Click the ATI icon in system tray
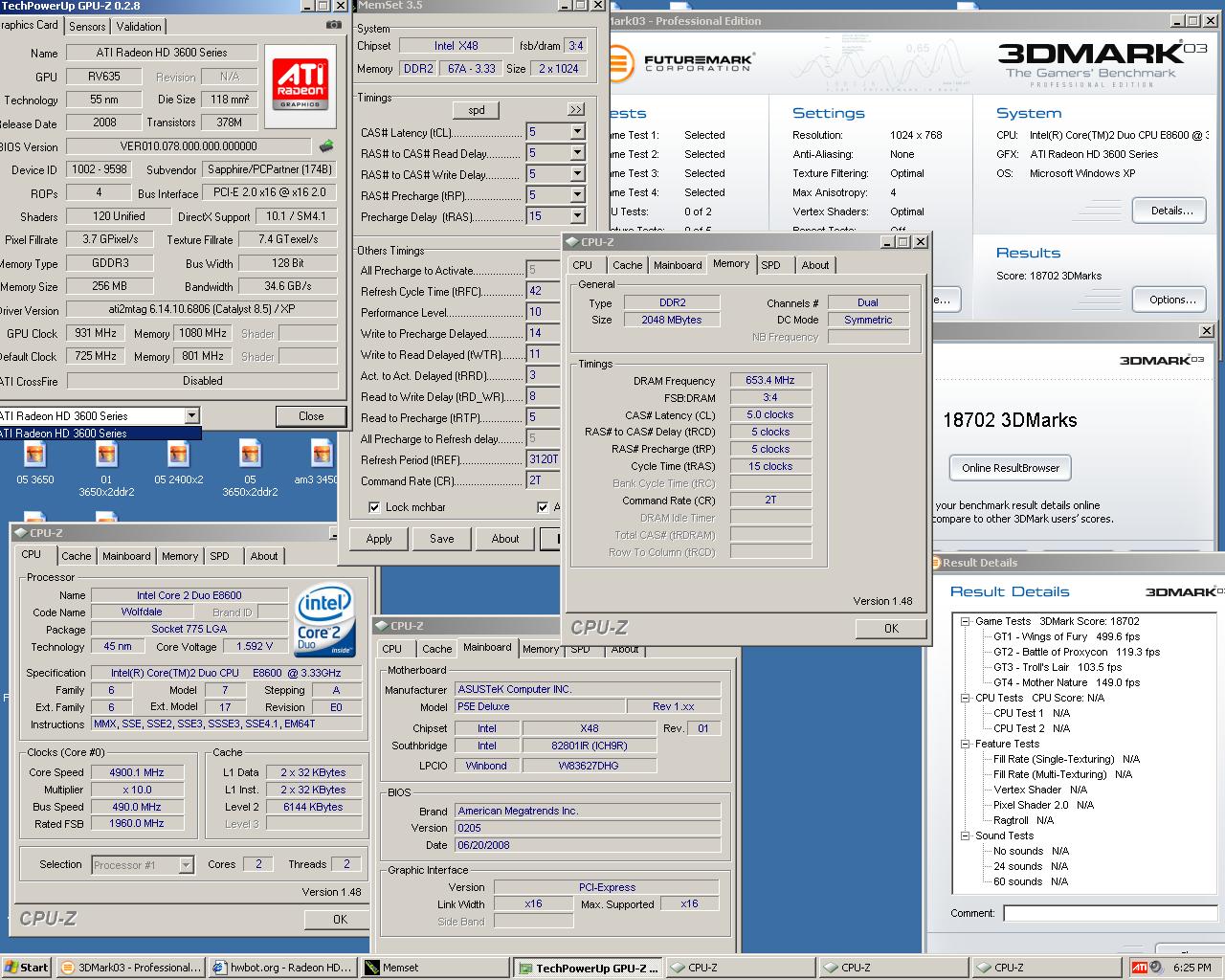The width and height of the screenshot is (1225, 980). pos(1140,968)
